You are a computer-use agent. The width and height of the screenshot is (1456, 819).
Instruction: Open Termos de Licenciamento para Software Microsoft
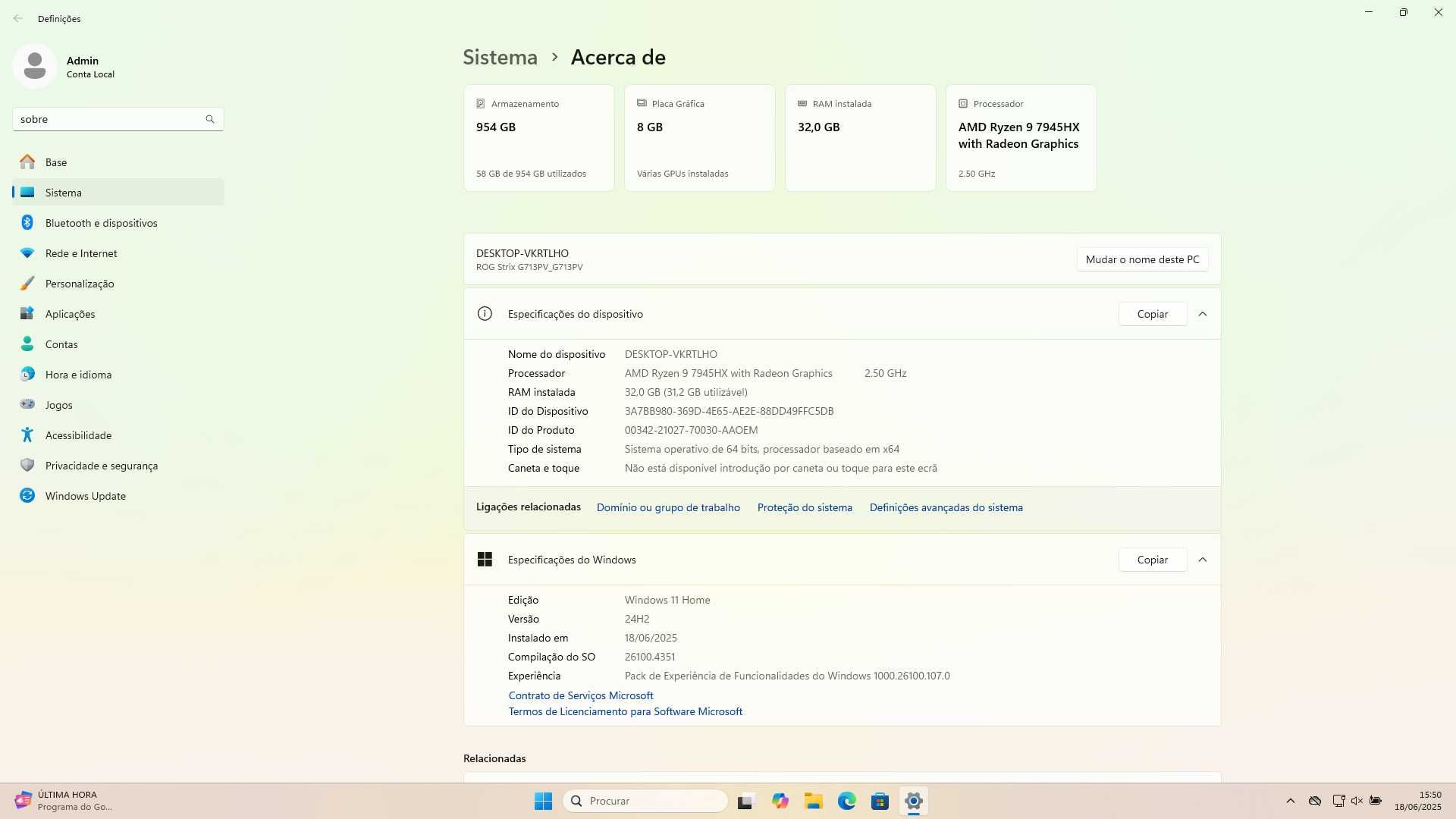625,711
